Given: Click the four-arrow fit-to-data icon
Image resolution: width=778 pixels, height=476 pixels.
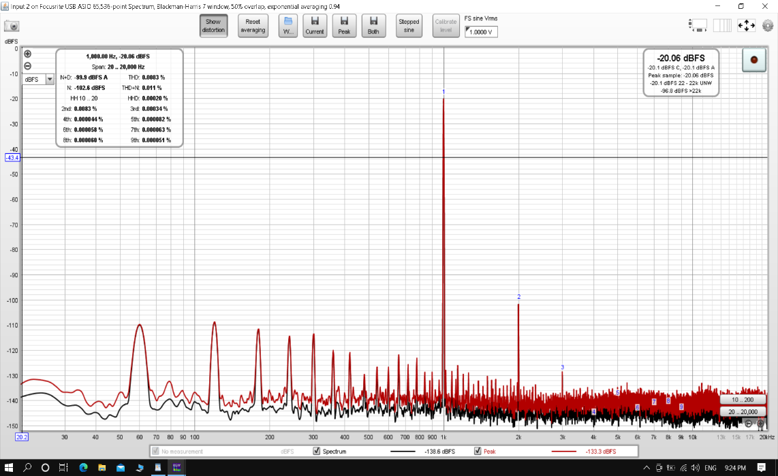Looking at the screenshot, I should (x=746, y=25).
